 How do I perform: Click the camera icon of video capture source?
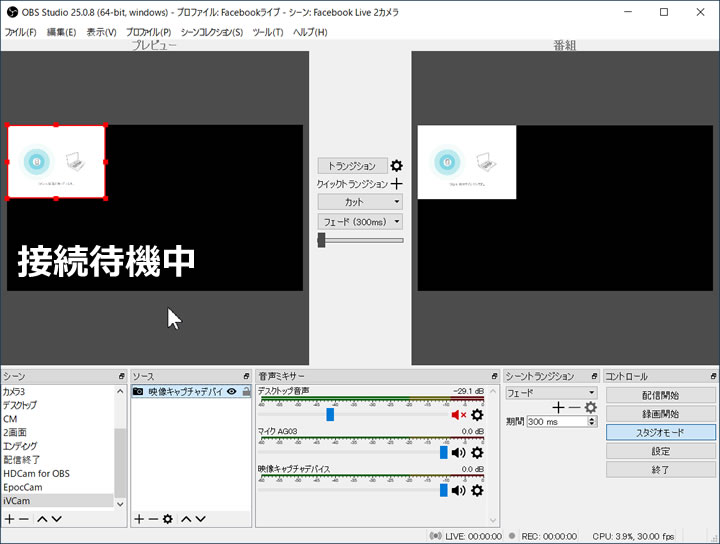(138, 392)
